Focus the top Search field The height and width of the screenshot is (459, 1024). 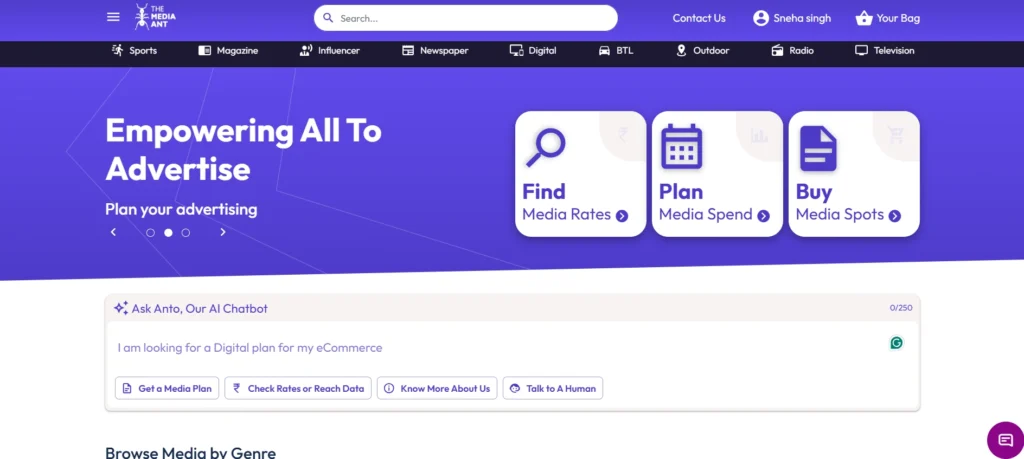pos(466,18)
